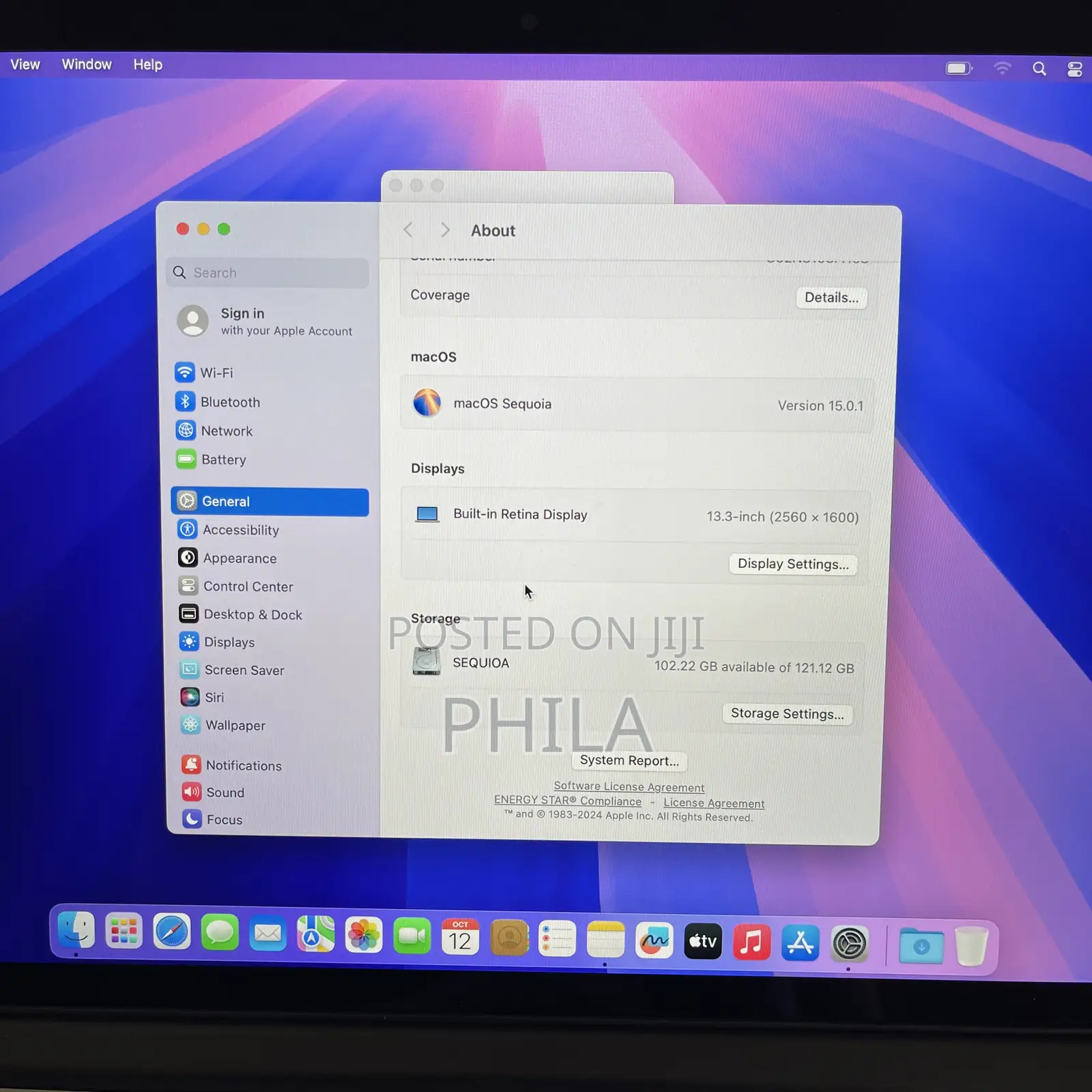Launch Finder from the Dock
Viewport: 1092px width, 1092px height.
click(x=76, y=930)
